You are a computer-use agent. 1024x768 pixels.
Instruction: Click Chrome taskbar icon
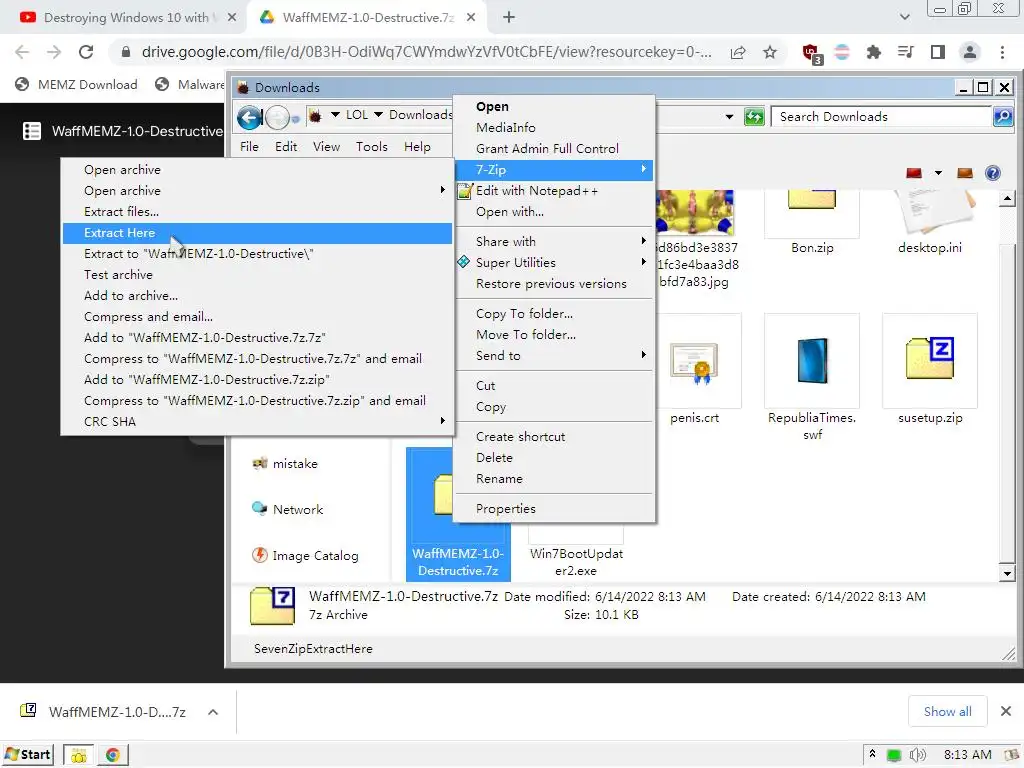click(113, 756)
